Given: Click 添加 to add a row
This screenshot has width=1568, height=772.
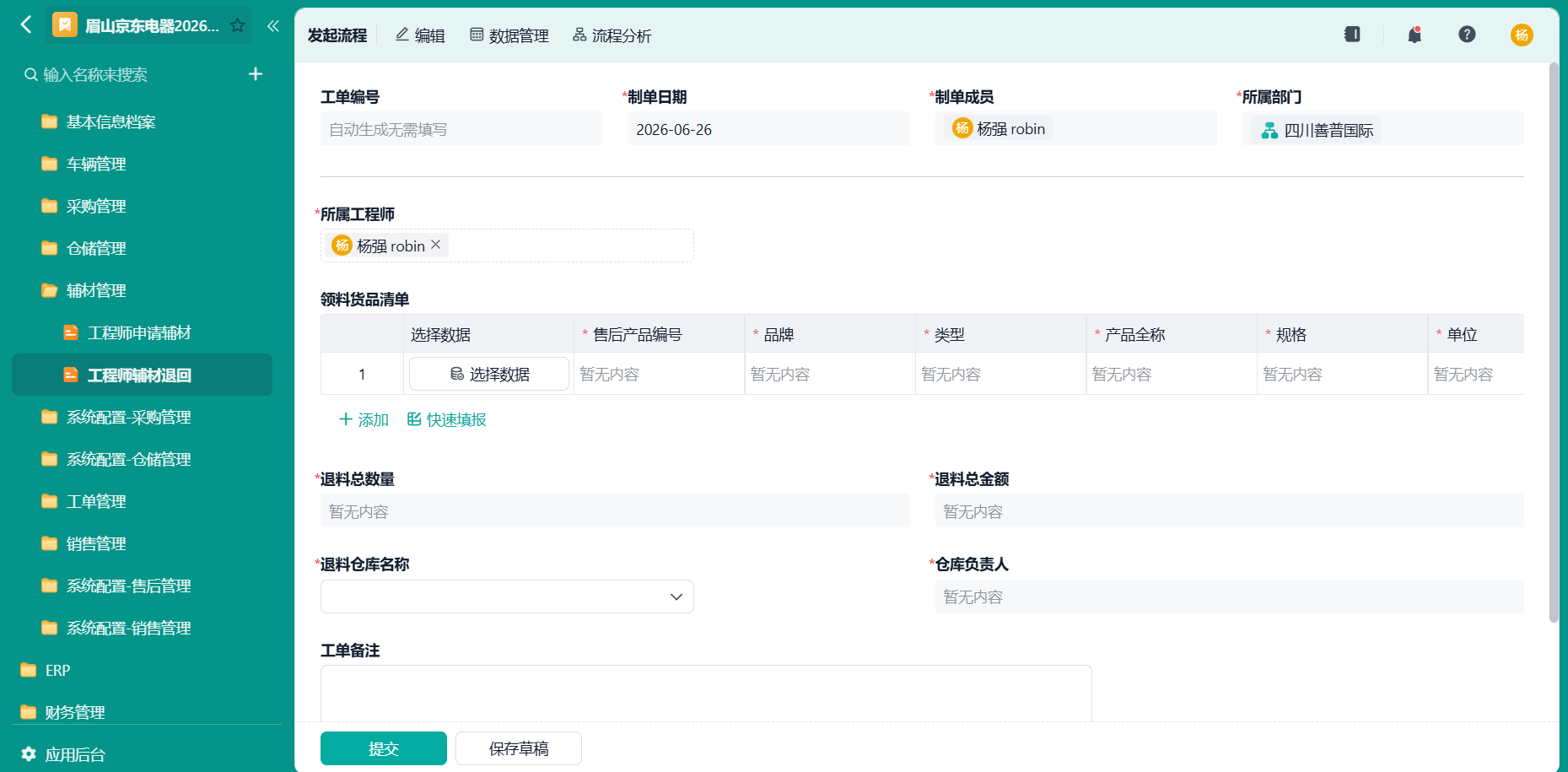Looking at the screenshot, I should tap(364, 419).
